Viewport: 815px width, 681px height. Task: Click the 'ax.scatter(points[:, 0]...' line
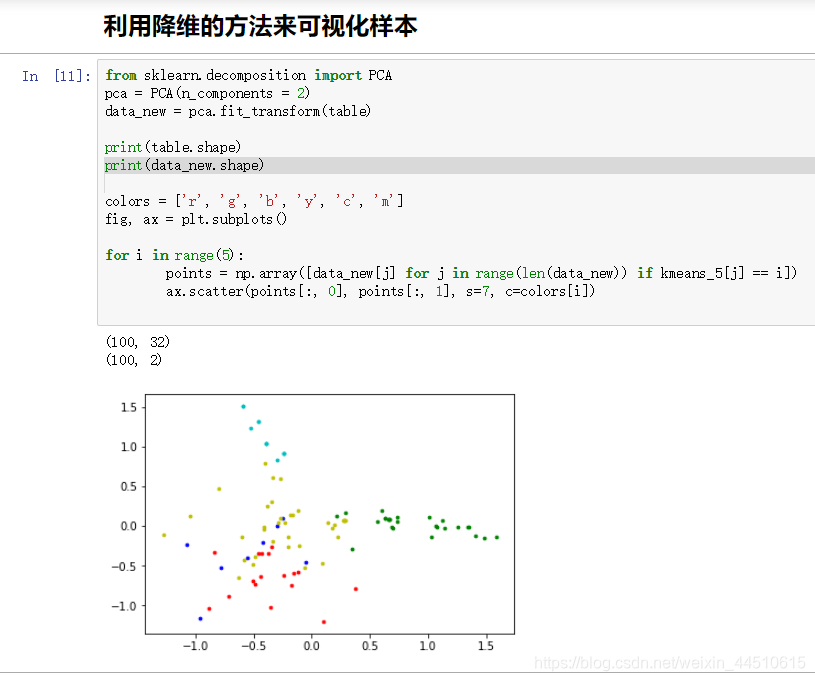tap(380, 292)
